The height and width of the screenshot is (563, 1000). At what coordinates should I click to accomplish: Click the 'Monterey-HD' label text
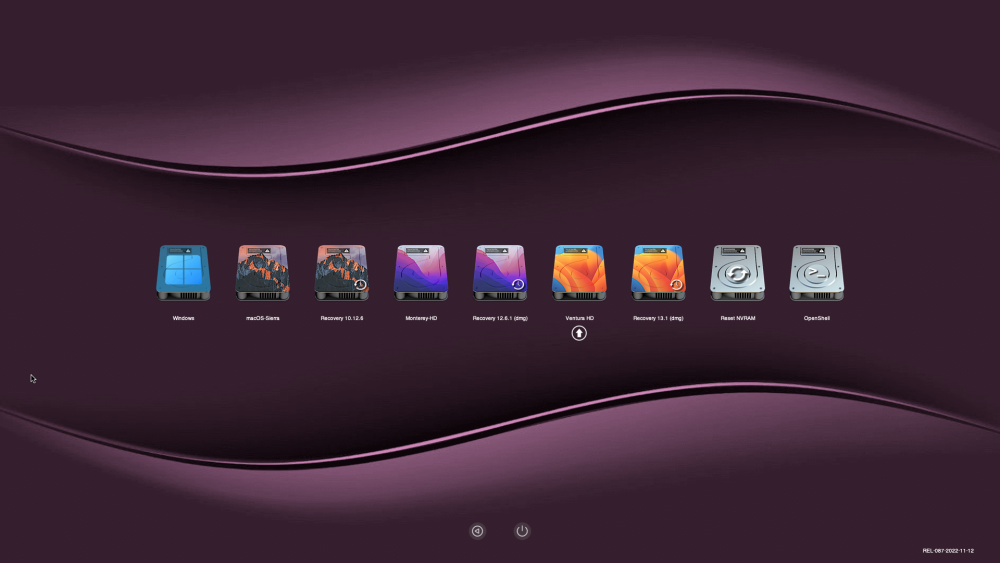(421, 318)
